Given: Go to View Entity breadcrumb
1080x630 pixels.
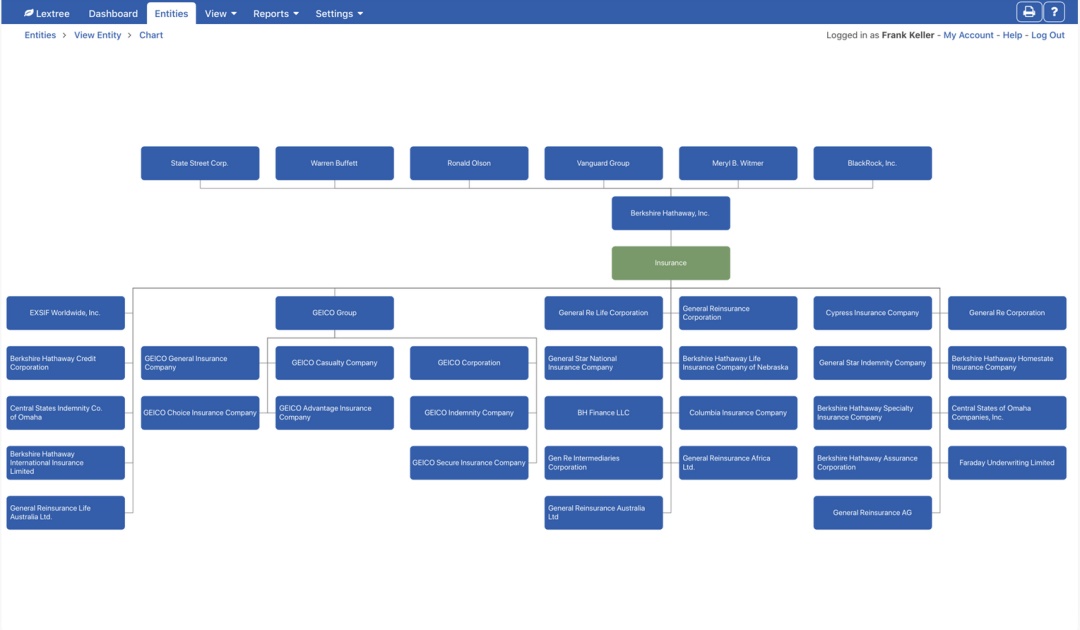Looking at the screenshot, I should [x=97, y=35].
